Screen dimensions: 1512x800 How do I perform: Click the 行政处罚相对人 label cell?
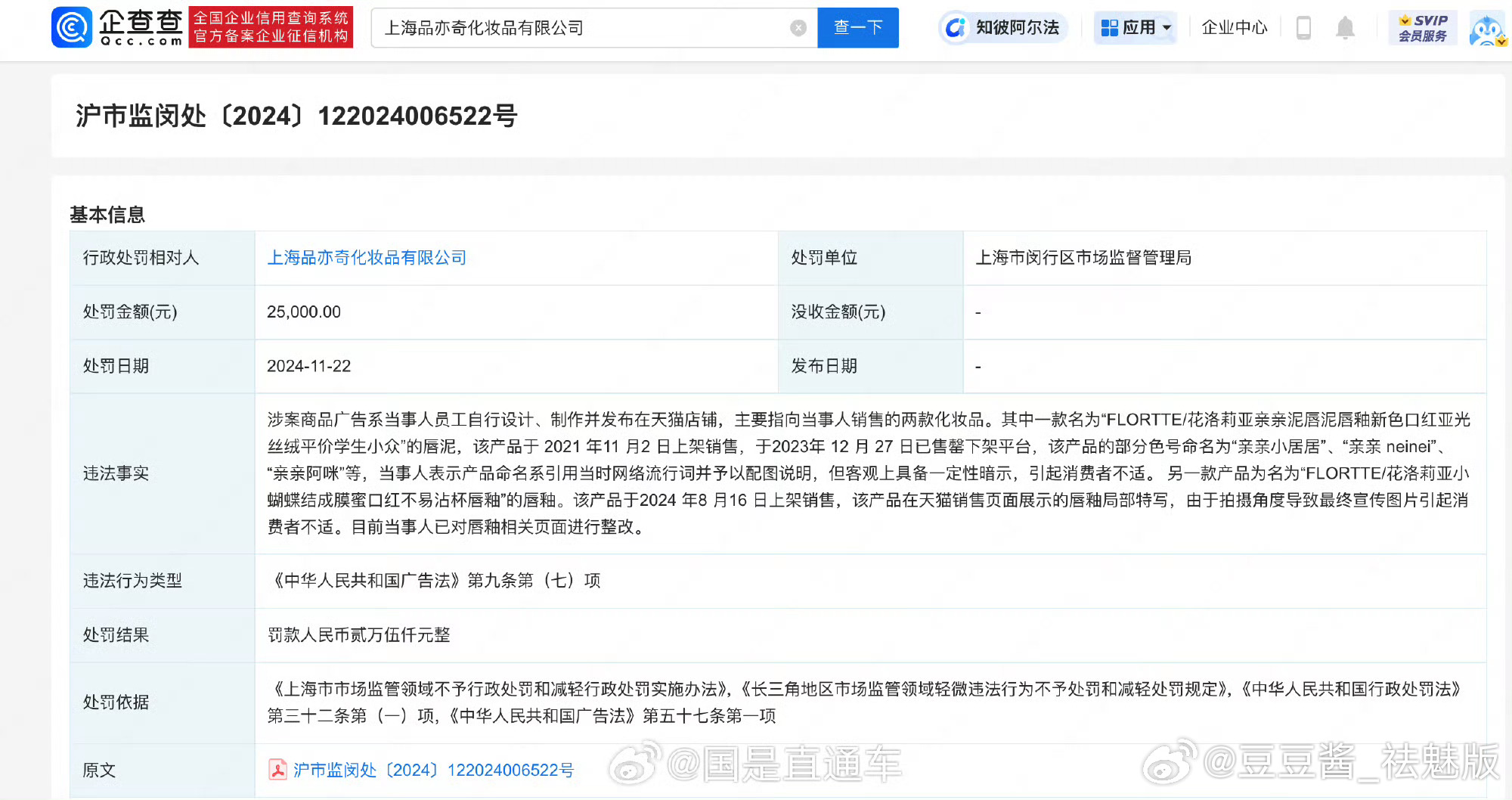pyautogui.click(x=162, y=258)
